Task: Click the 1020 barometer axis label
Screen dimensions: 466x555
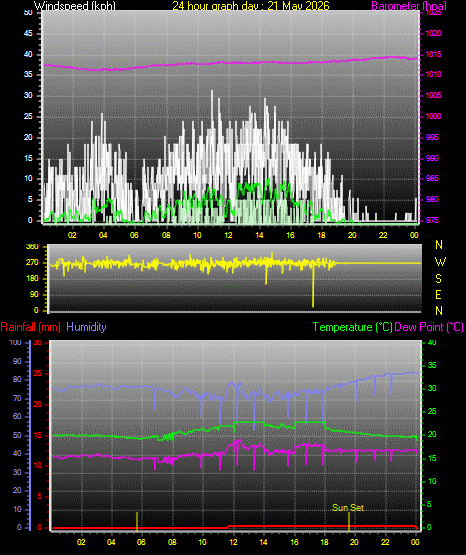Action: click(x=433, y=34)
